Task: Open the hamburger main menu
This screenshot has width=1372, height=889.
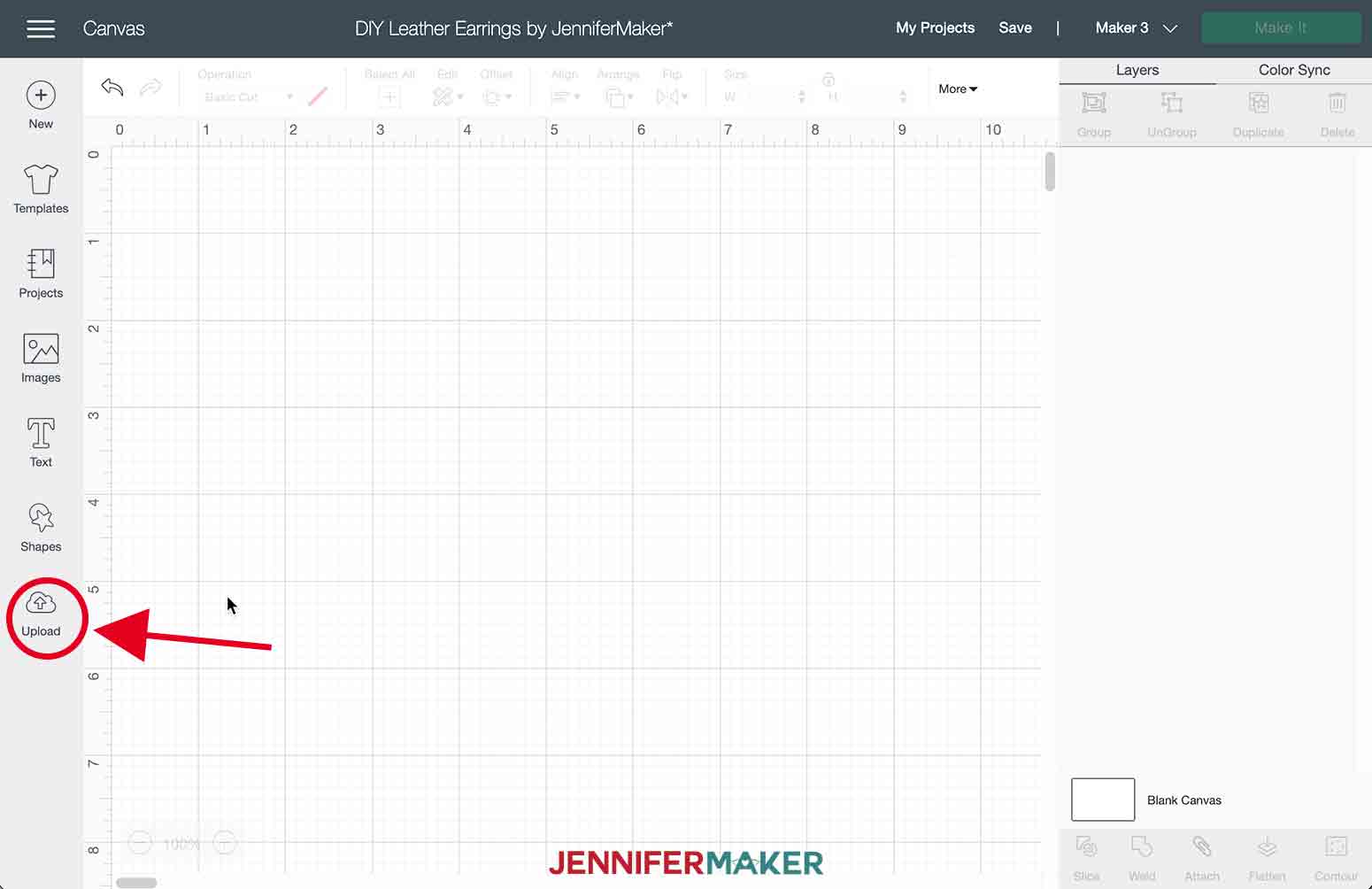Action: [x=41, y=28]
